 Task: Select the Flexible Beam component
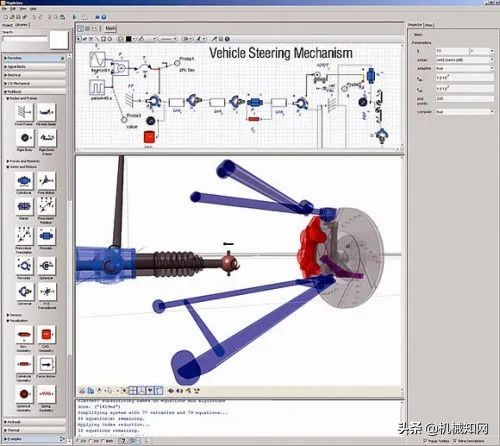coord(46,112)
